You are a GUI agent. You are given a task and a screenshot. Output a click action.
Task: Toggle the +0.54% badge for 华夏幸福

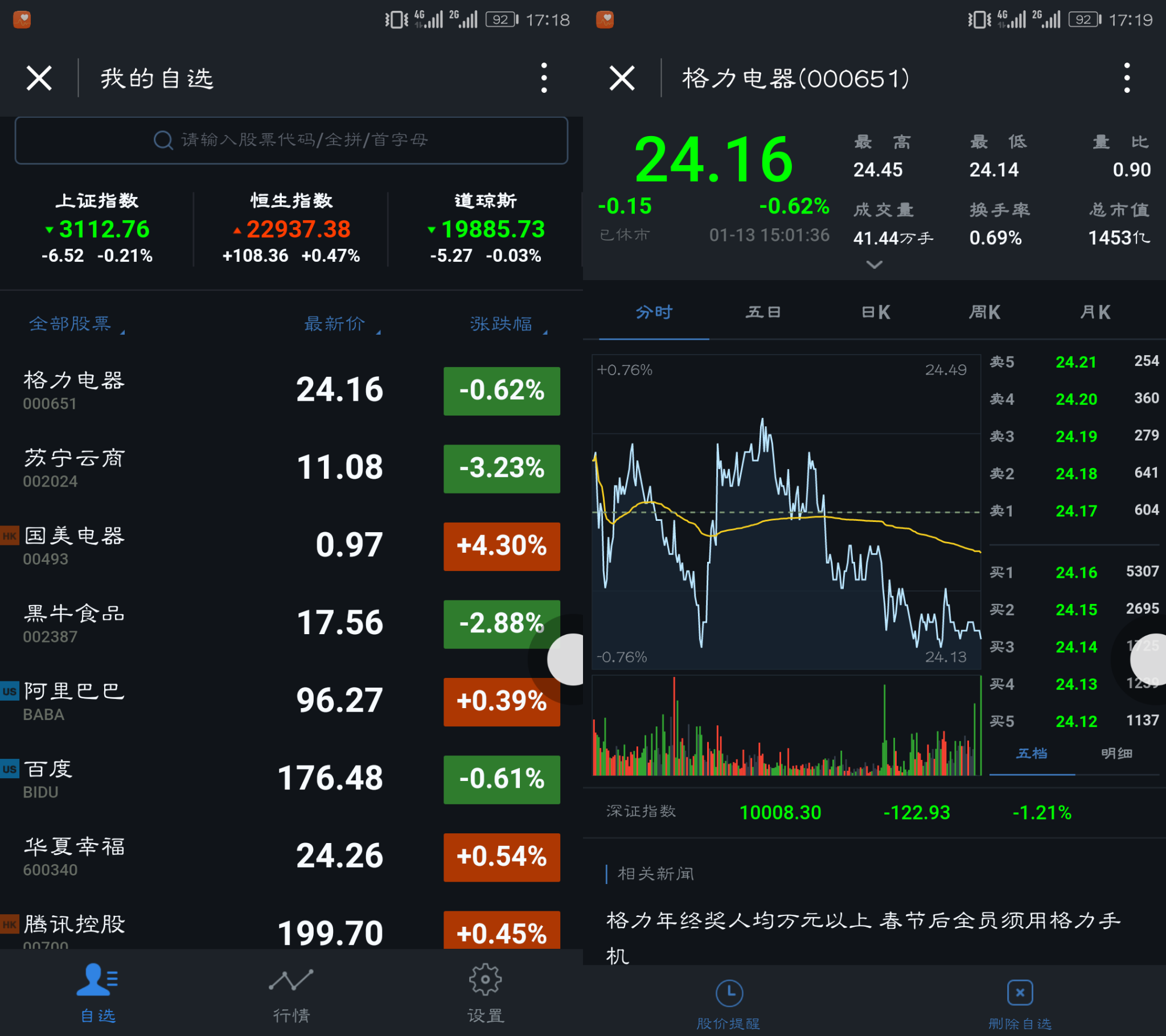pos(502,857)
